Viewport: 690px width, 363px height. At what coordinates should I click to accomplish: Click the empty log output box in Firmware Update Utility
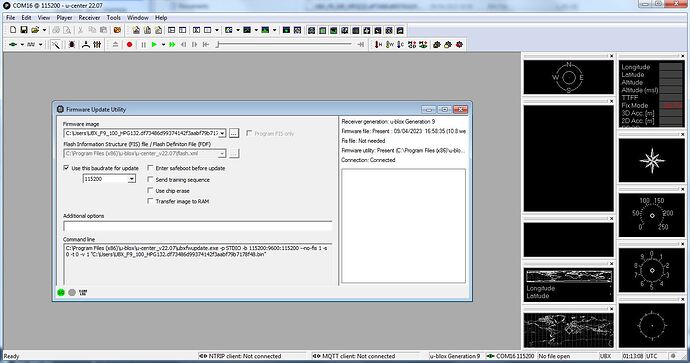403,226
